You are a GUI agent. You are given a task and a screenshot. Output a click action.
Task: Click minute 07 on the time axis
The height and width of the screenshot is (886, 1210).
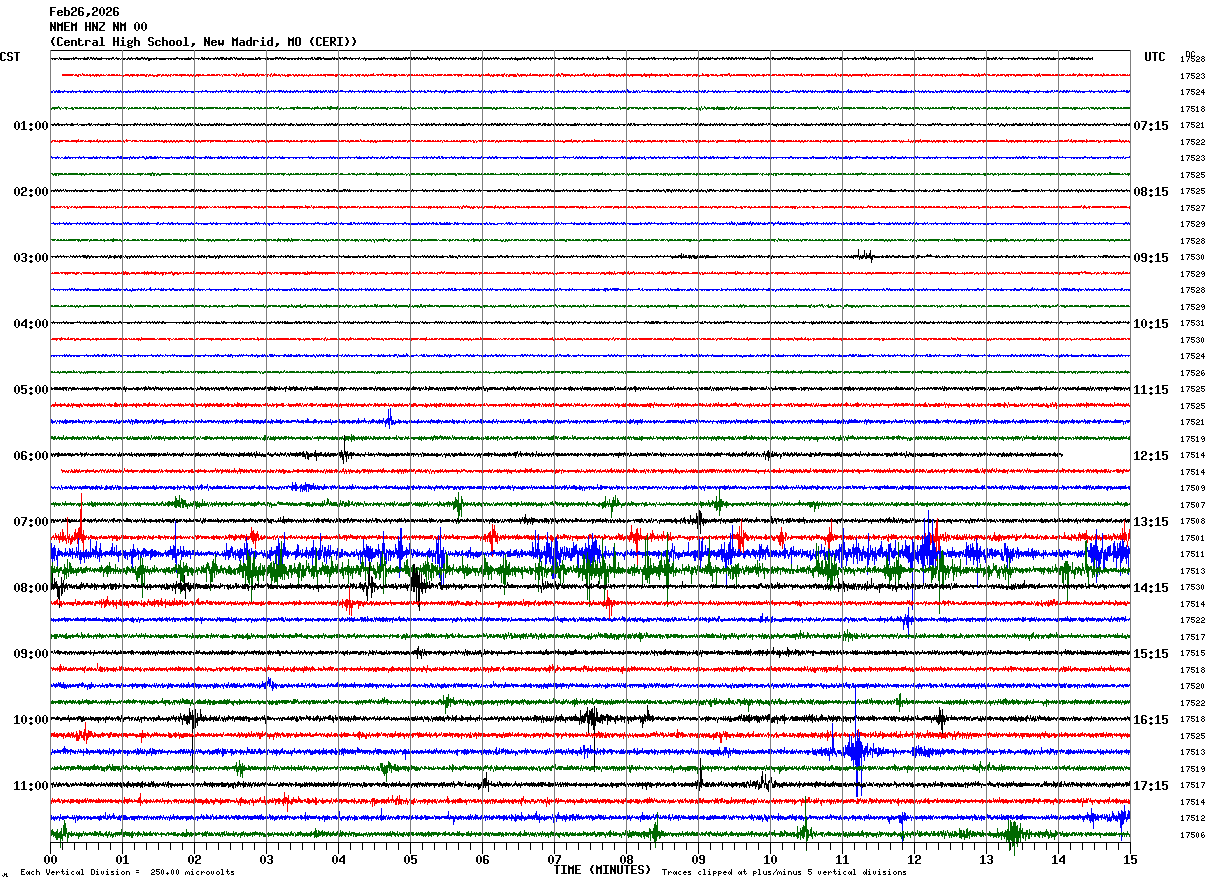554,859
